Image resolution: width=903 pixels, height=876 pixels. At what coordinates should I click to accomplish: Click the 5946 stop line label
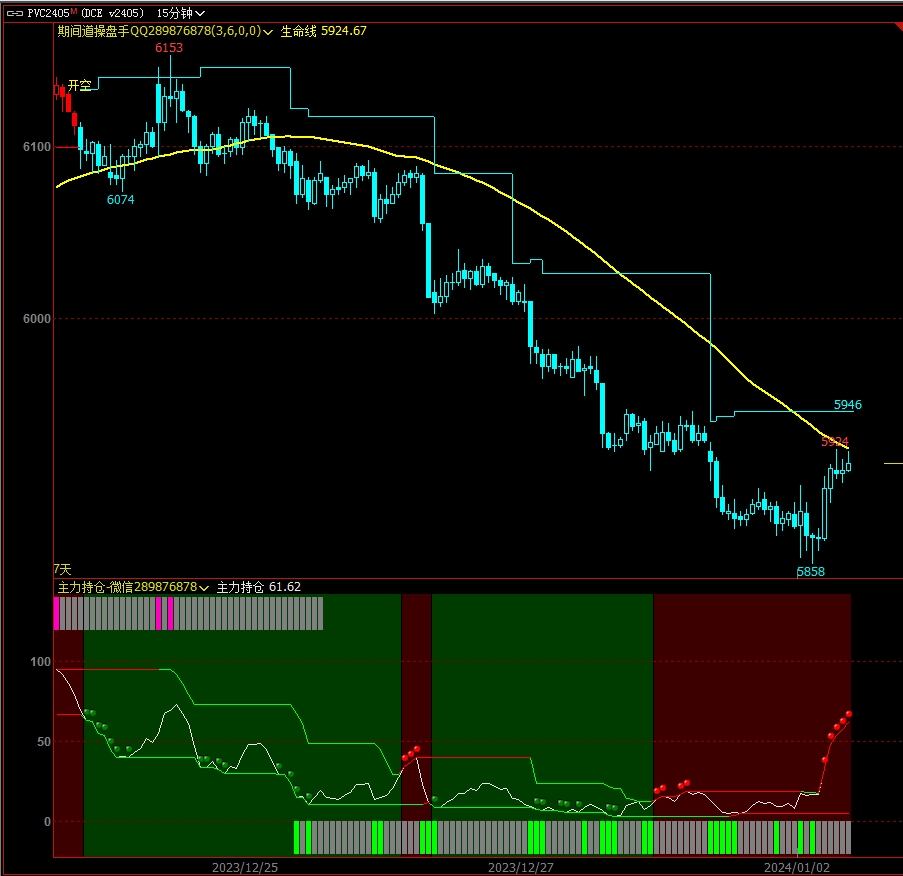tap(847, 405)
